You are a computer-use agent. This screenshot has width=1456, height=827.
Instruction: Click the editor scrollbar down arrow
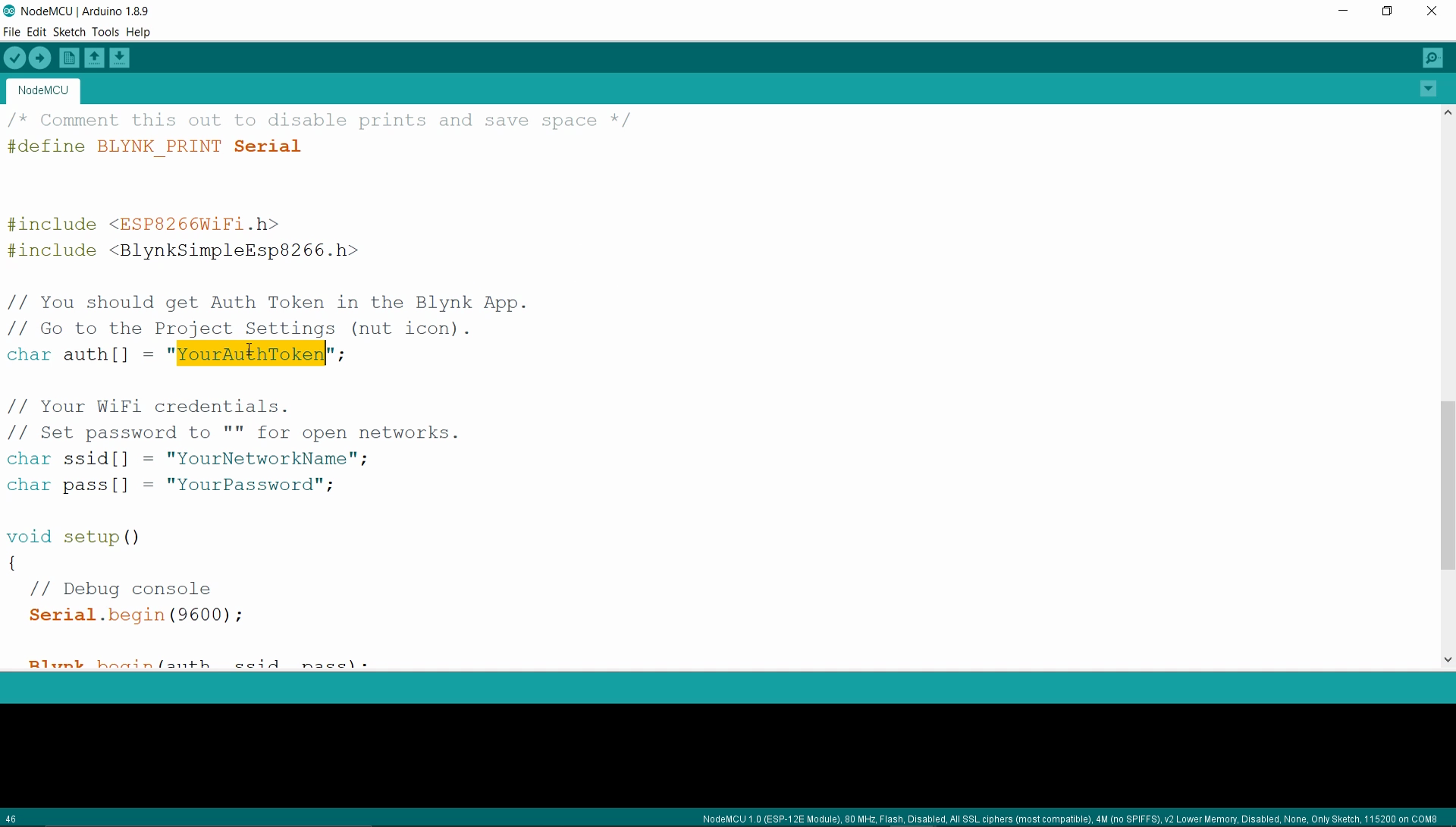[x=1448, y=660]
